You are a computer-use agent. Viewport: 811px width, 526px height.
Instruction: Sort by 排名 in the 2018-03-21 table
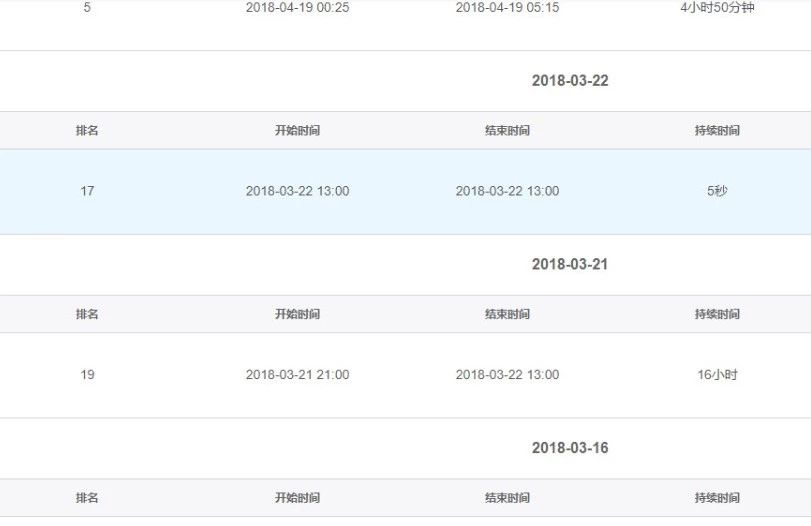point(87,315)
